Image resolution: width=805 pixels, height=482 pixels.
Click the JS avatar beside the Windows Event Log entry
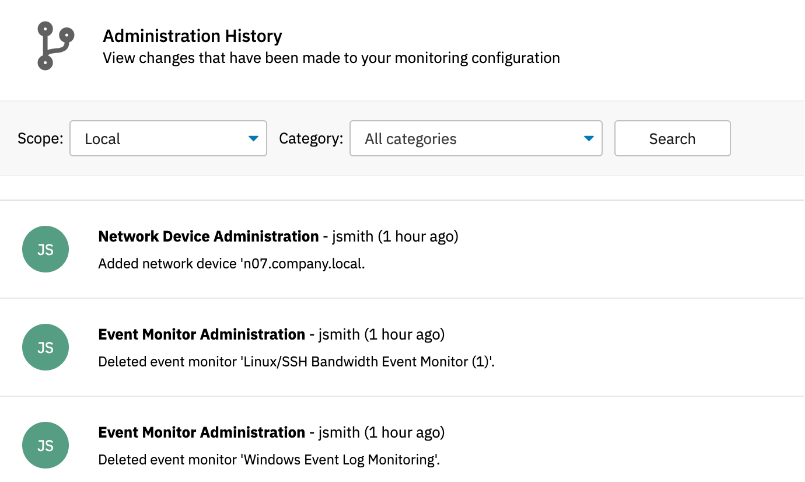coord(45,446)
